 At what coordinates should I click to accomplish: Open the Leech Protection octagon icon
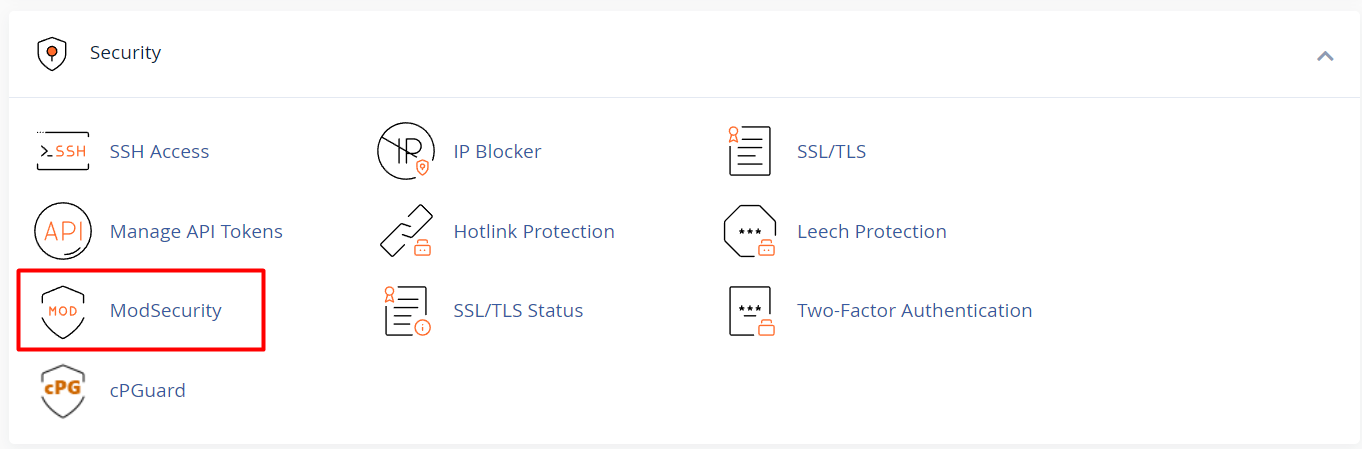pos(750,231)
